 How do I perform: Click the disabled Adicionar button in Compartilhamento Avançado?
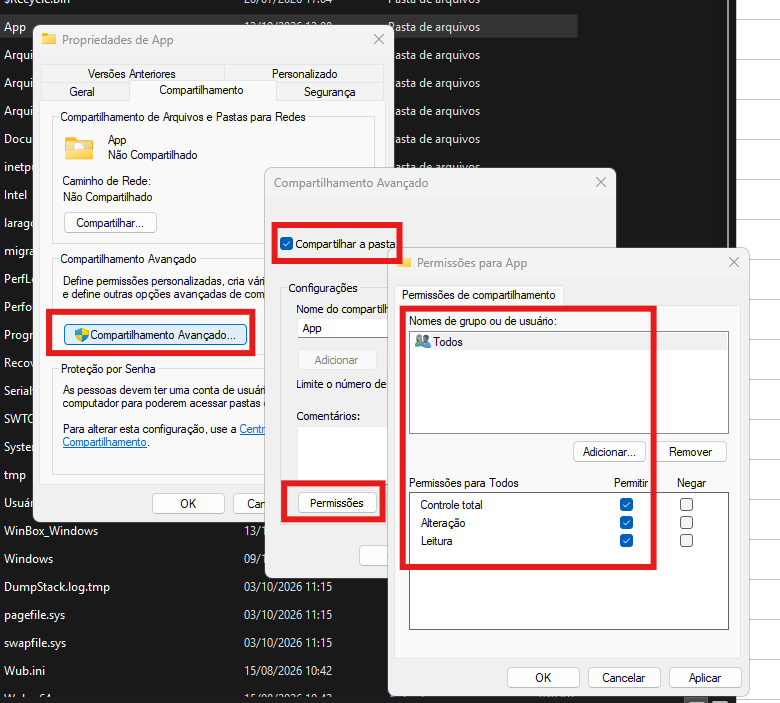click(337, 360)
